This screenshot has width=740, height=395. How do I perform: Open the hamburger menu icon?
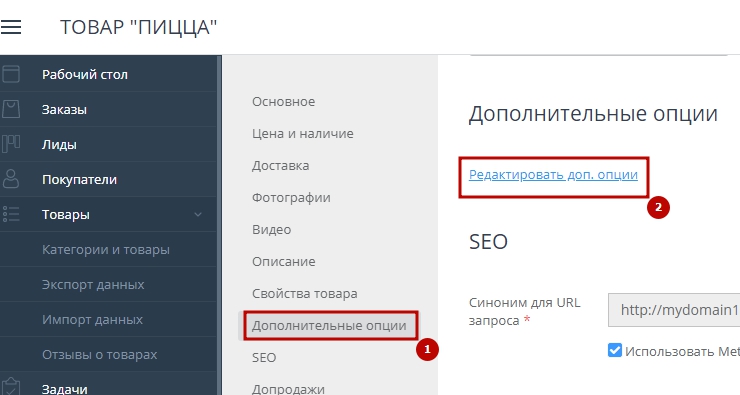(10, 27)
